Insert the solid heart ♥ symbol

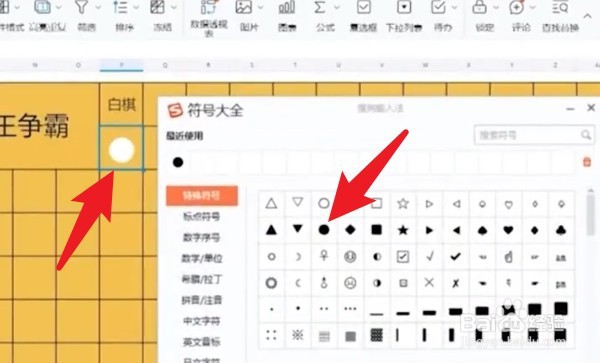(x=508, y=230)
